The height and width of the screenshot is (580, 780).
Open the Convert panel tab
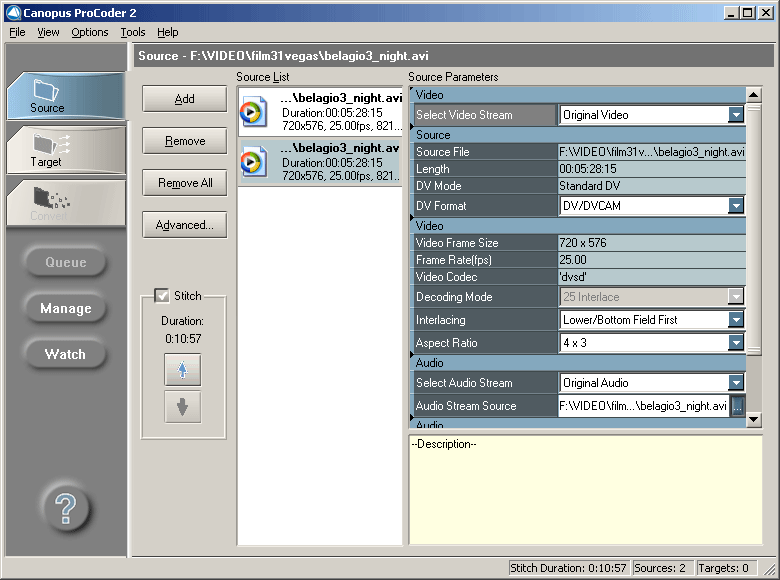(x=66, y=203)
